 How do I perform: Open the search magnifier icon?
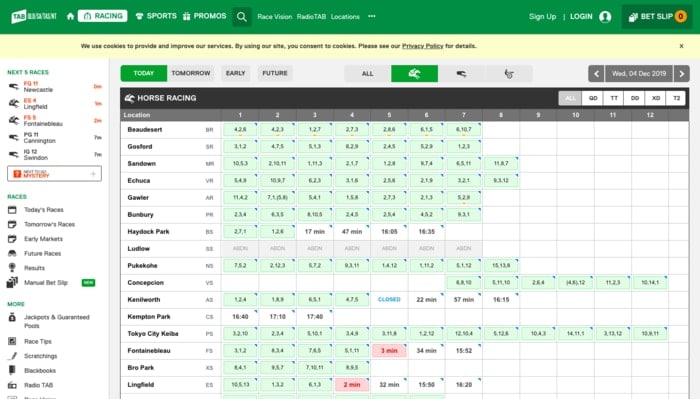[x=242, y=17]
